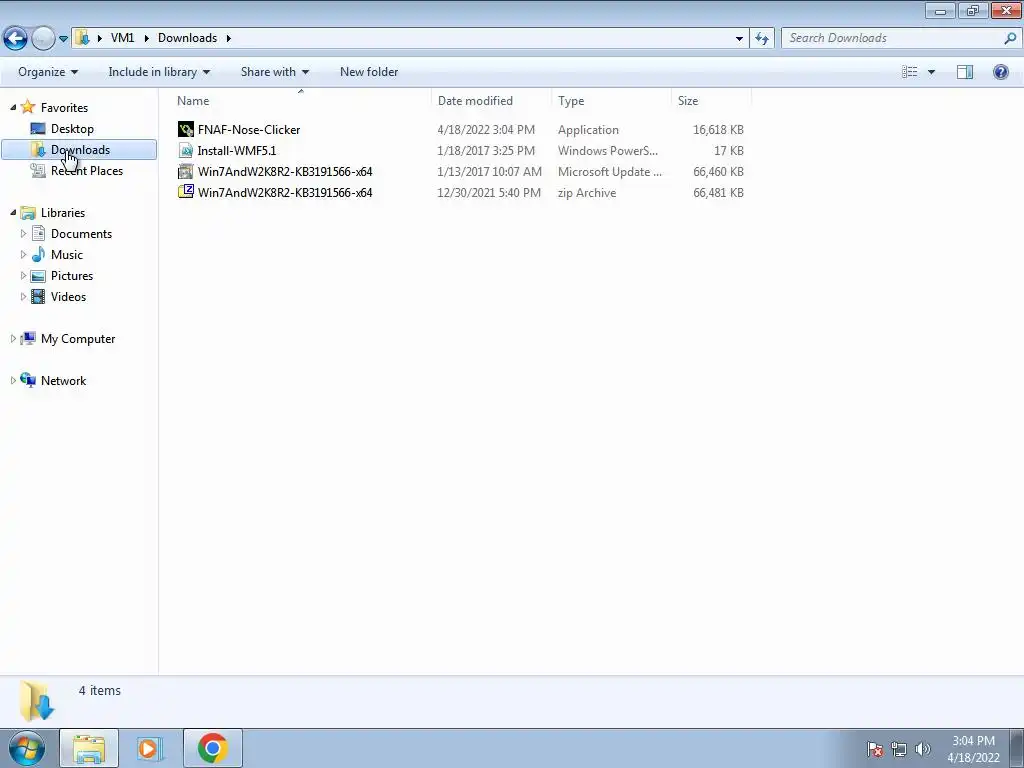Minimize the Explorer window
1024x768 pixels.
pos(940,10)
